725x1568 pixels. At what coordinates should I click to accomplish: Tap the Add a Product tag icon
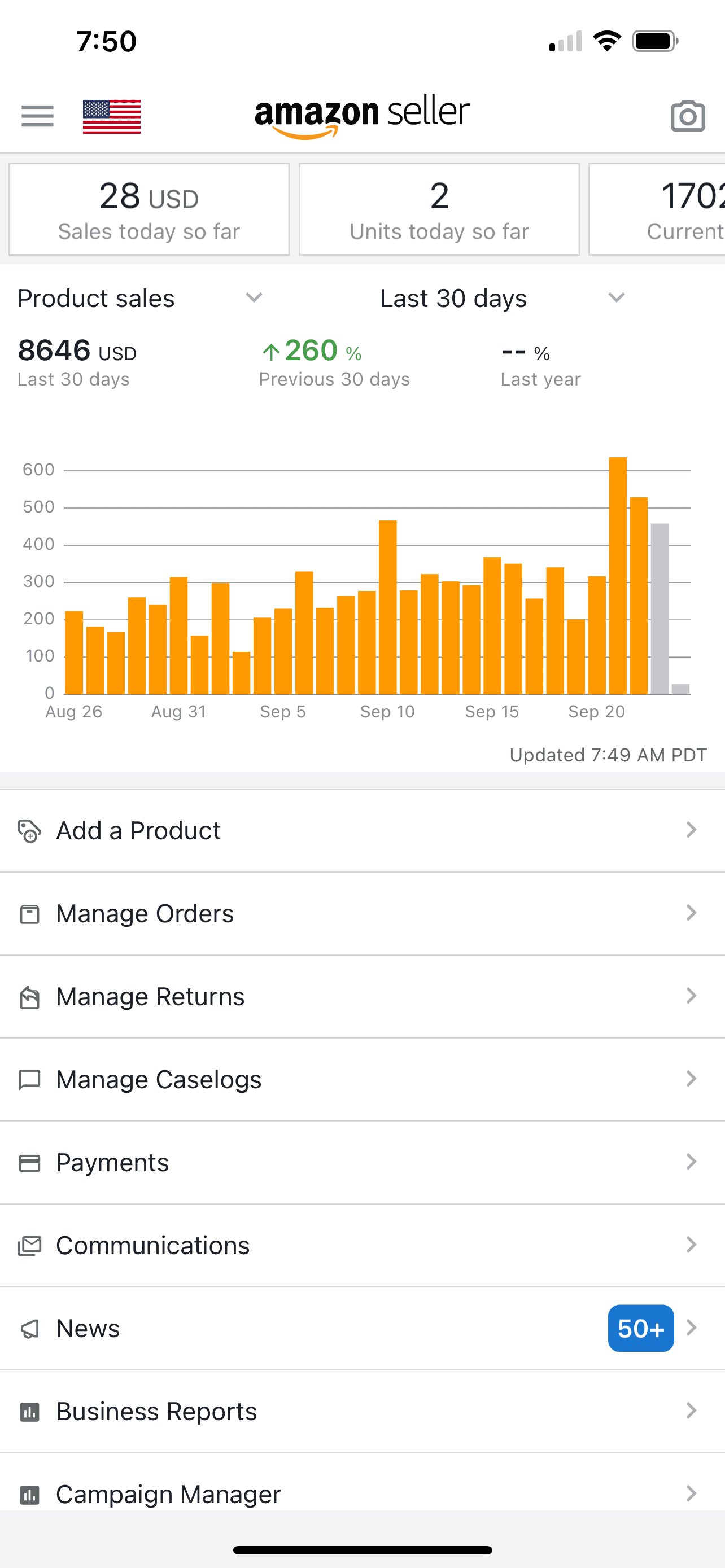29,831
